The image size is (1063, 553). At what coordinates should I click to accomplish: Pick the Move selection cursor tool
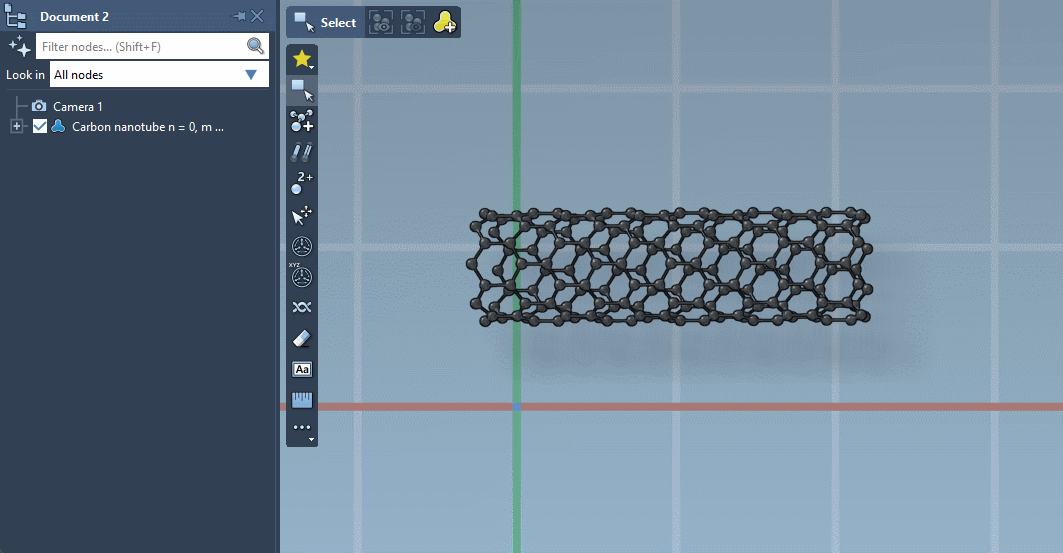tap(302, 215)
